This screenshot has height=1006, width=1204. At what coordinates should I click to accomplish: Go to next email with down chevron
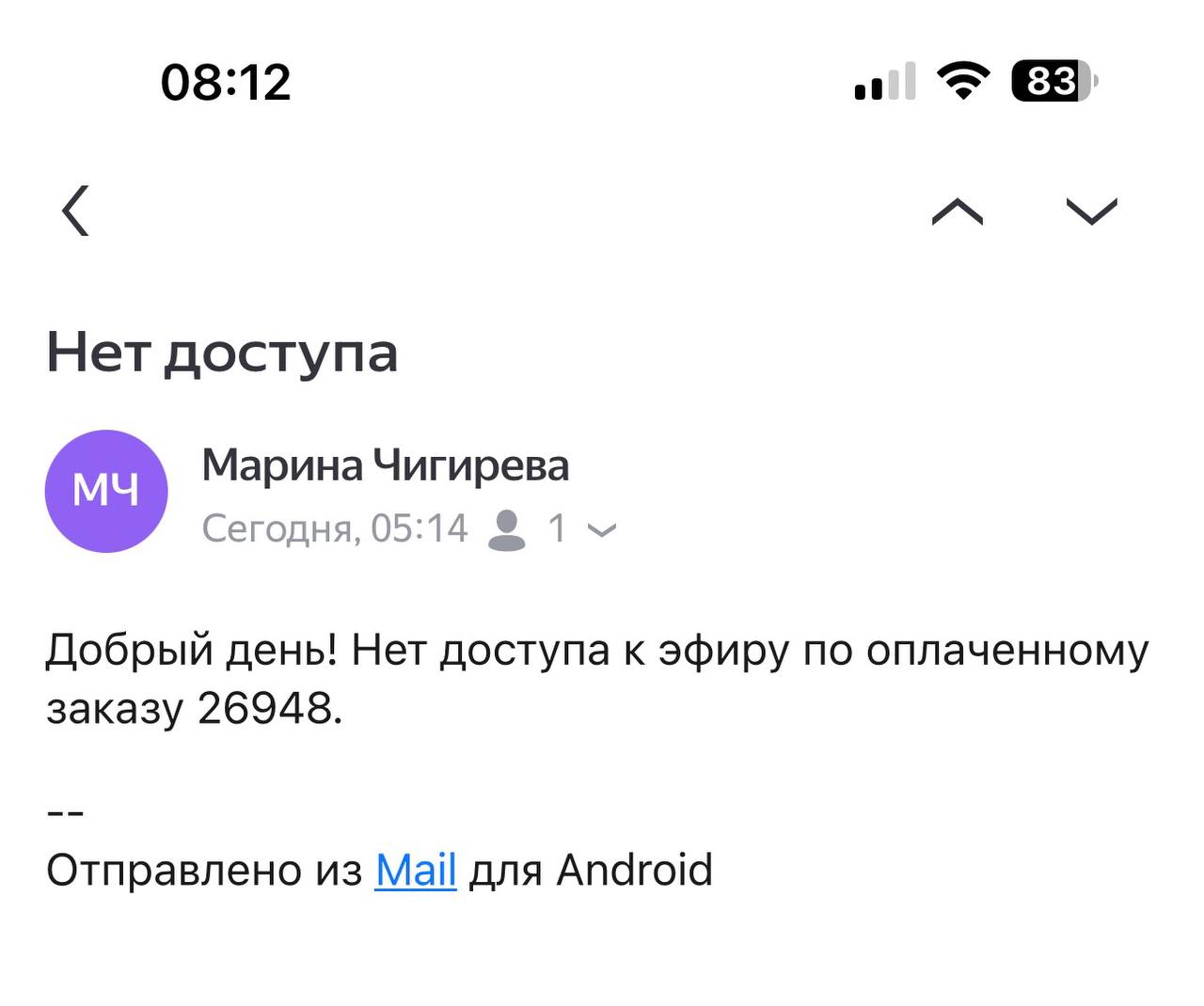[x=1091, y=212]
